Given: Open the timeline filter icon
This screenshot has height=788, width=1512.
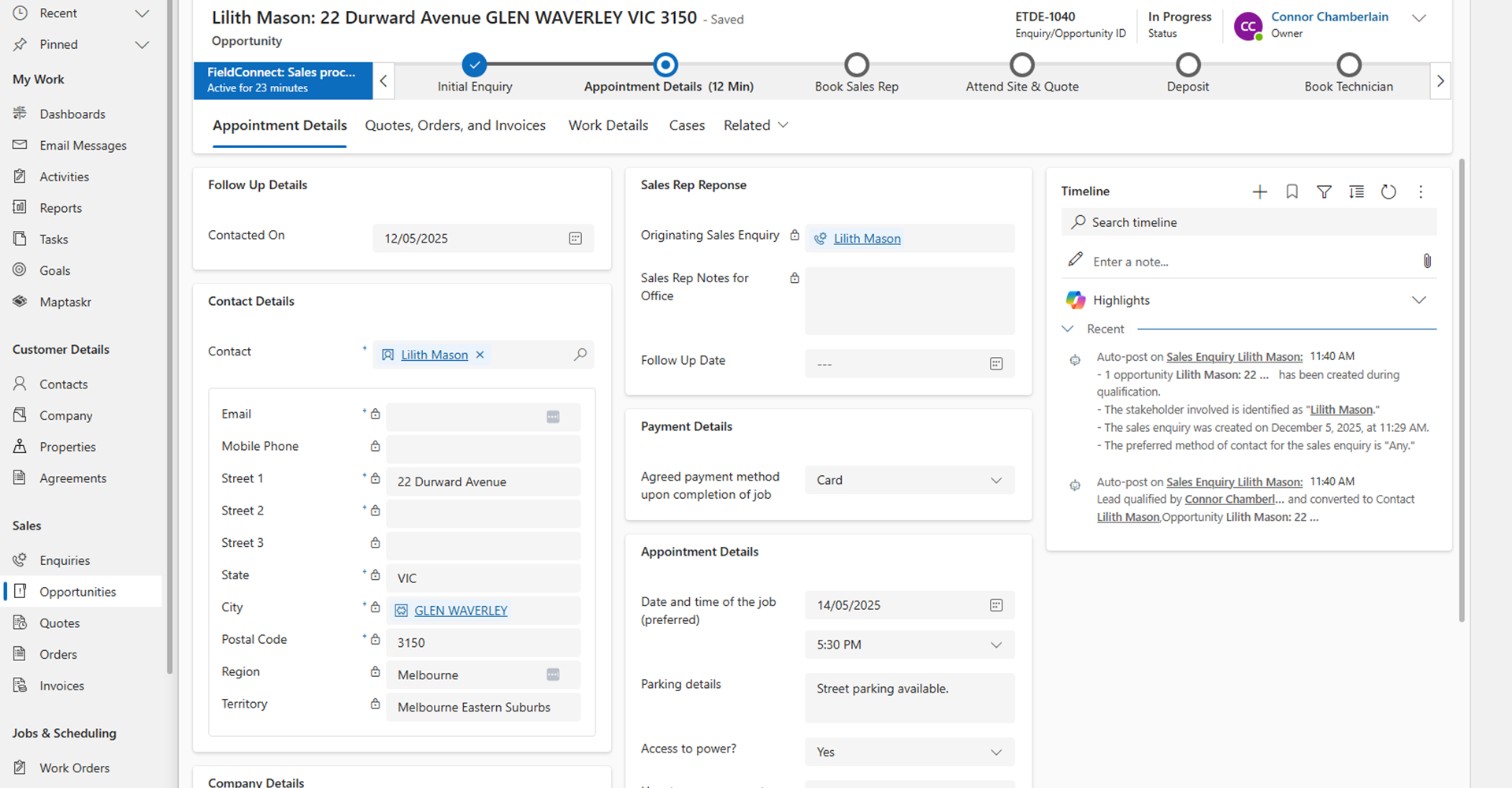Looking at the screenshot, I should pyautogui.click(x=1325, y=191).
